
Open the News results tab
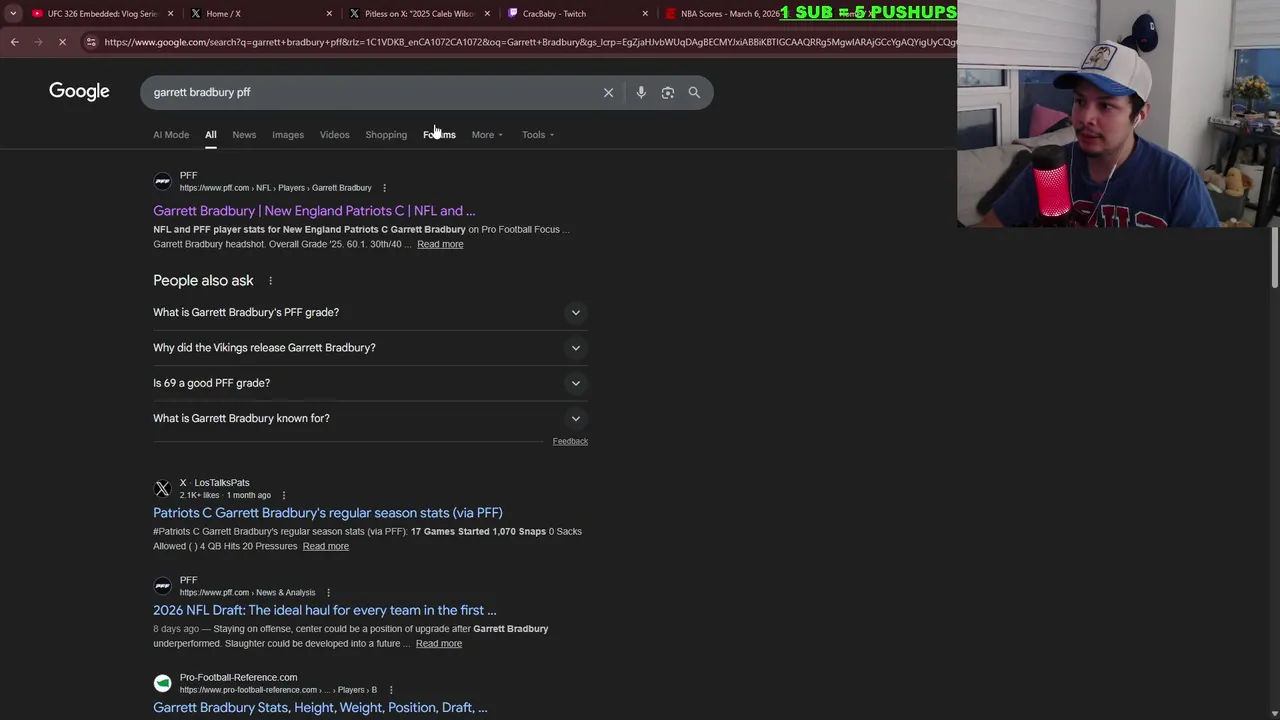[244, 135]
